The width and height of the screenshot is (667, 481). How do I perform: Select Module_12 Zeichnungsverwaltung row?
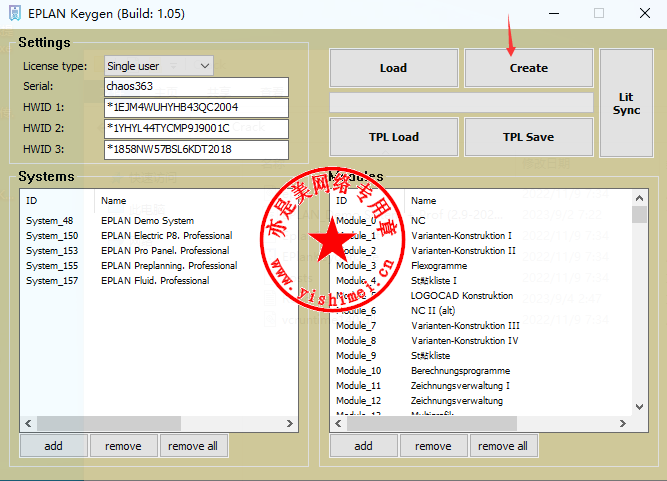pos(481,401)
